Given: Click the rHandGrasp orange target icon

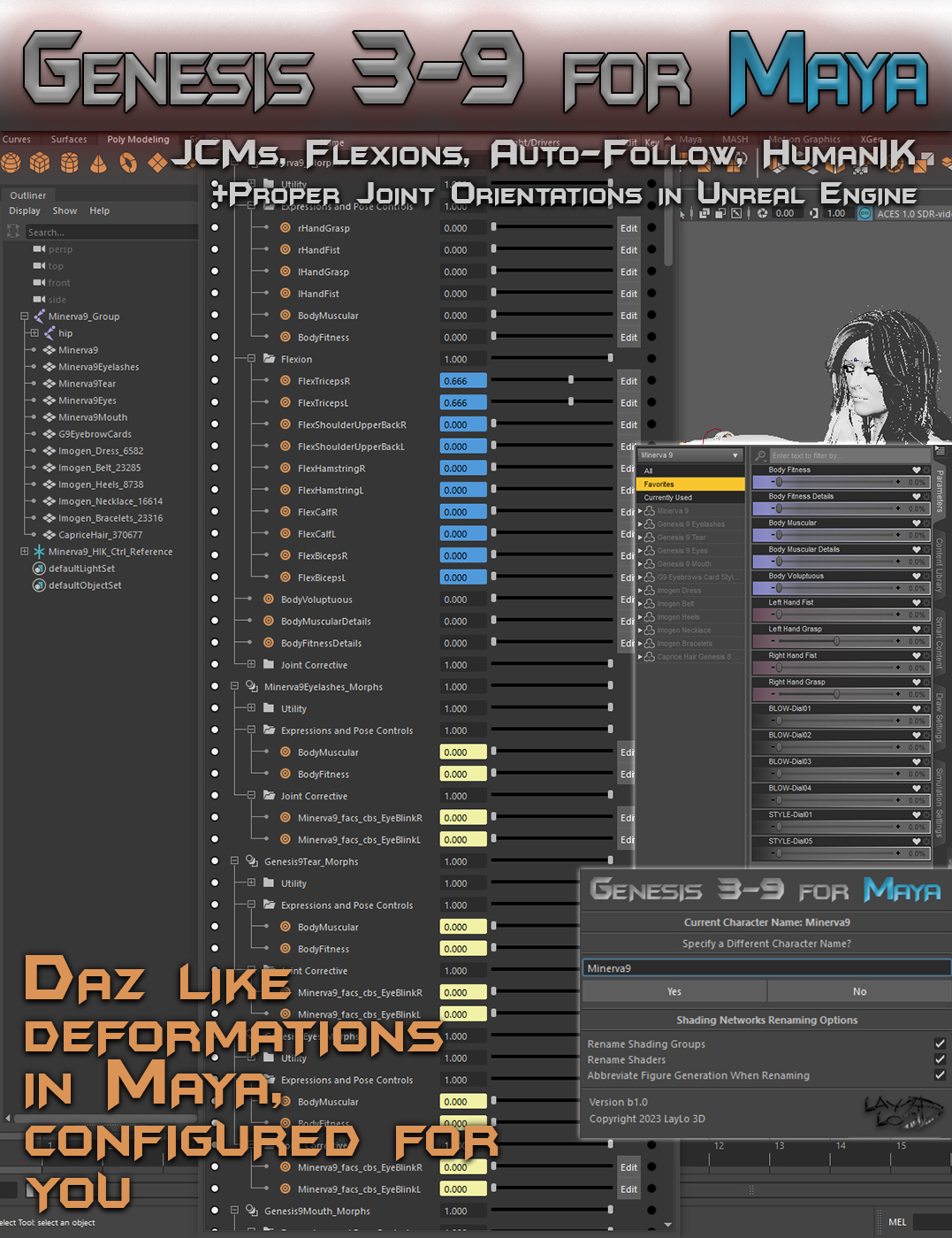Looking at the screenshot, I should pos(286,227).
